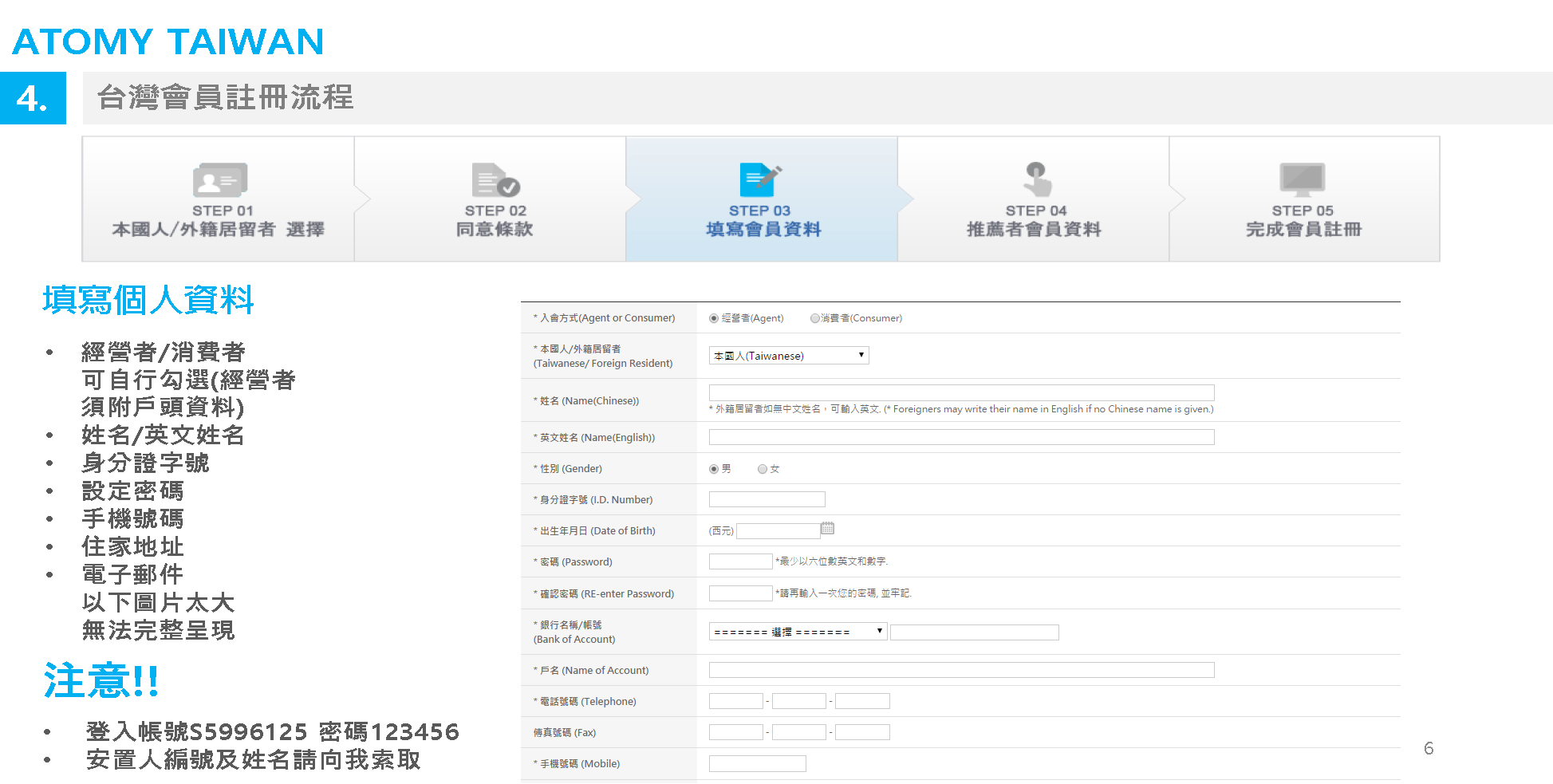Click the third Fax number box
This screenshot has width=1553, height=784.
click(862, 732)
